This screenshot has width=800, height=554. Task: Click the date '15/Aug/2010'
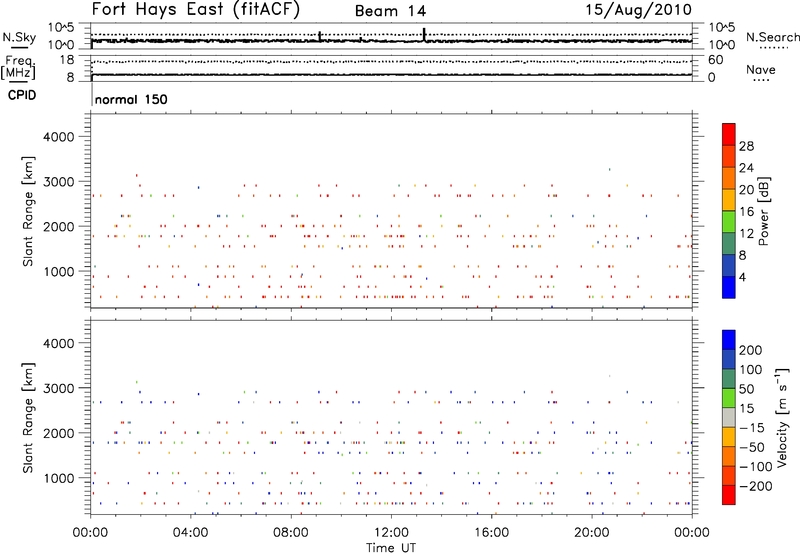pos(638,10)
